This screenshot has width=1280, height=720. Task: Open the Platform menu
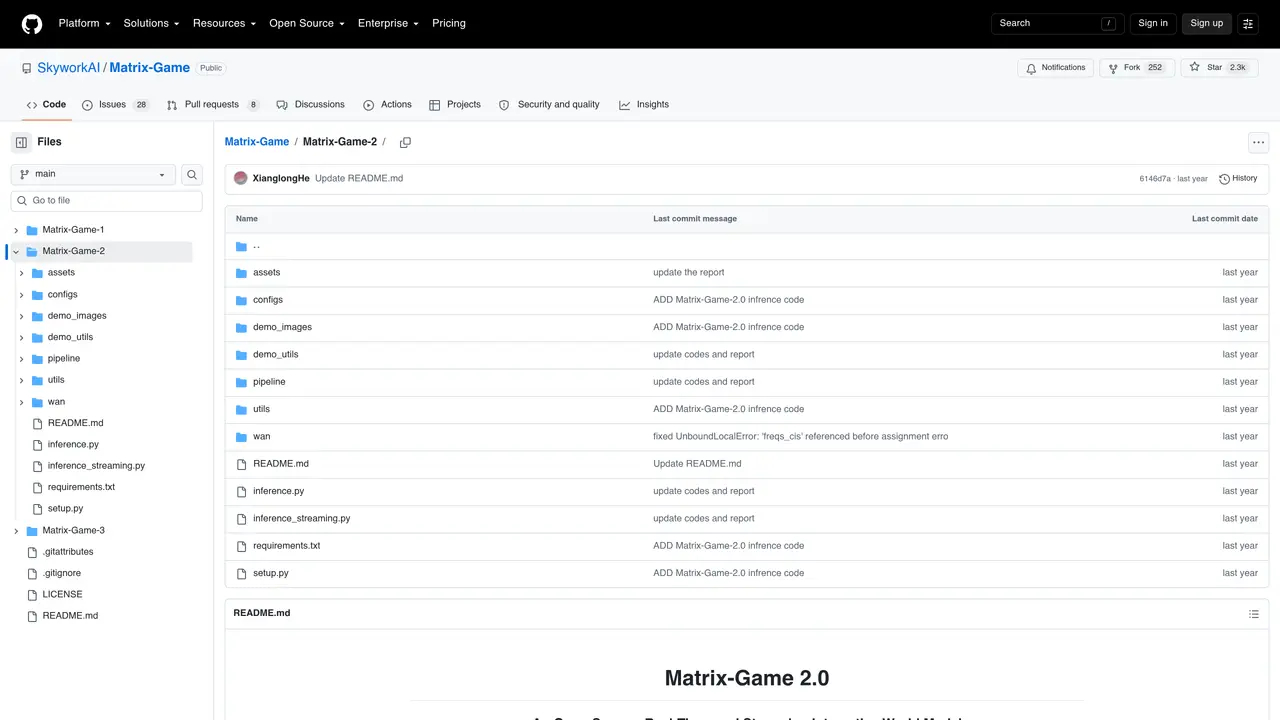click(x=85, y=23)
